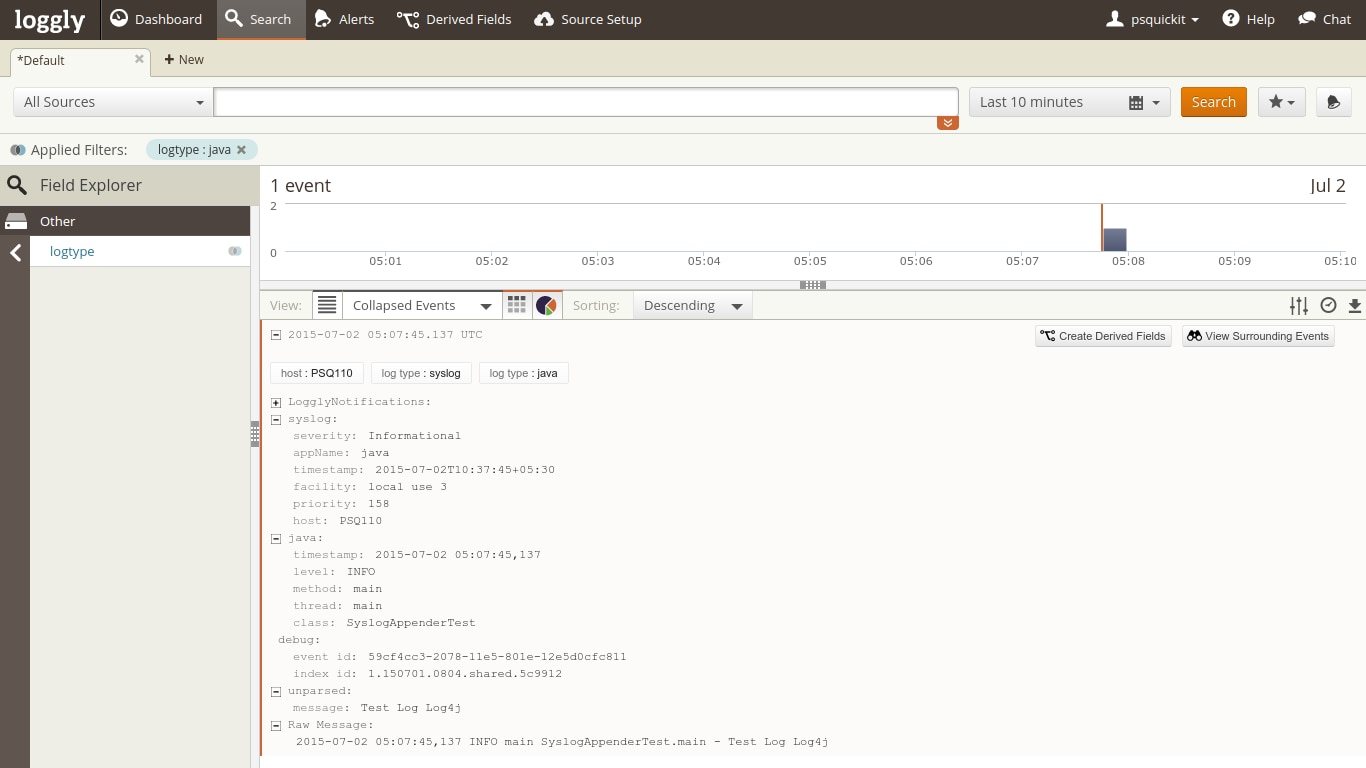Click the clock icon above events
This screenshot has height=768, width=1366.
tap(1328, 306)
